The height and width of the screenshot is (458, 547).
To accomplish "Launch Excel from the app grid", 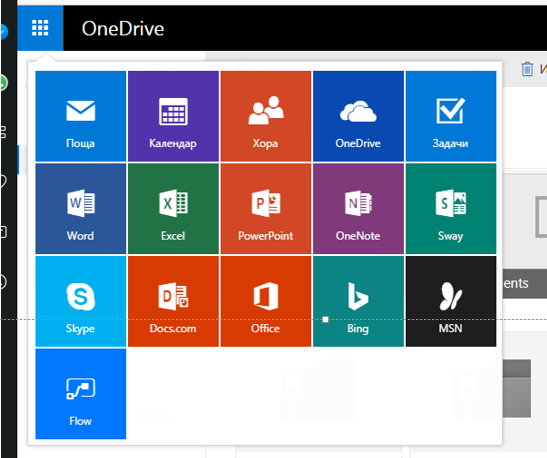I will pyautogui.click(x=173, y=209).
